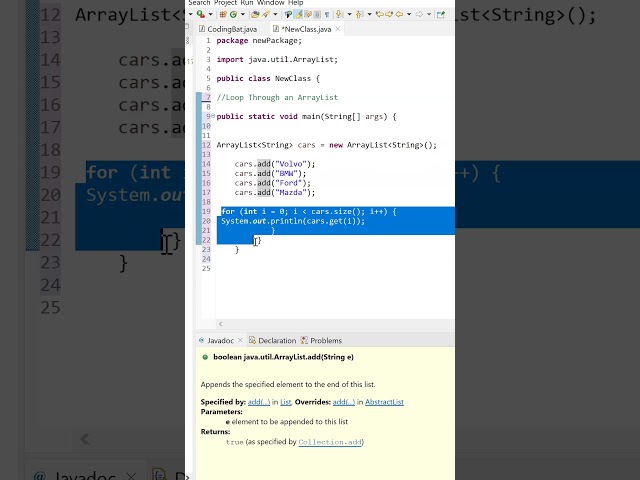
Task: Open the Project menu
Action: pos(226,2)
